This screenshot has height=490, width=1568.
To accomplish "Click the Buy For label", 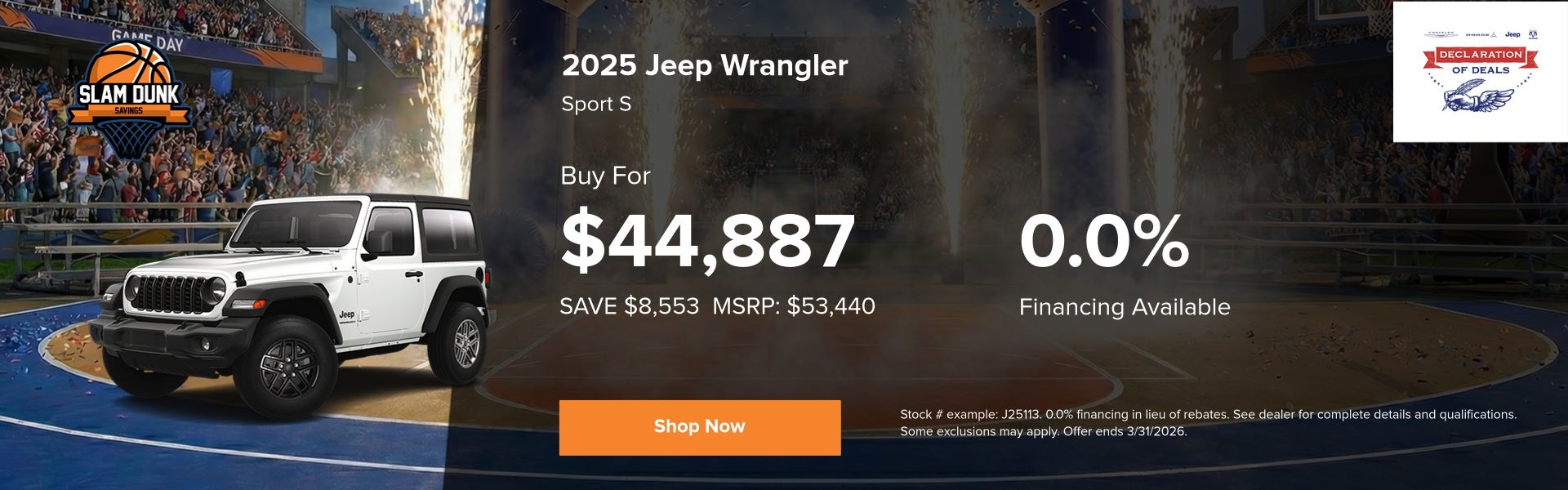I will 605,176.
